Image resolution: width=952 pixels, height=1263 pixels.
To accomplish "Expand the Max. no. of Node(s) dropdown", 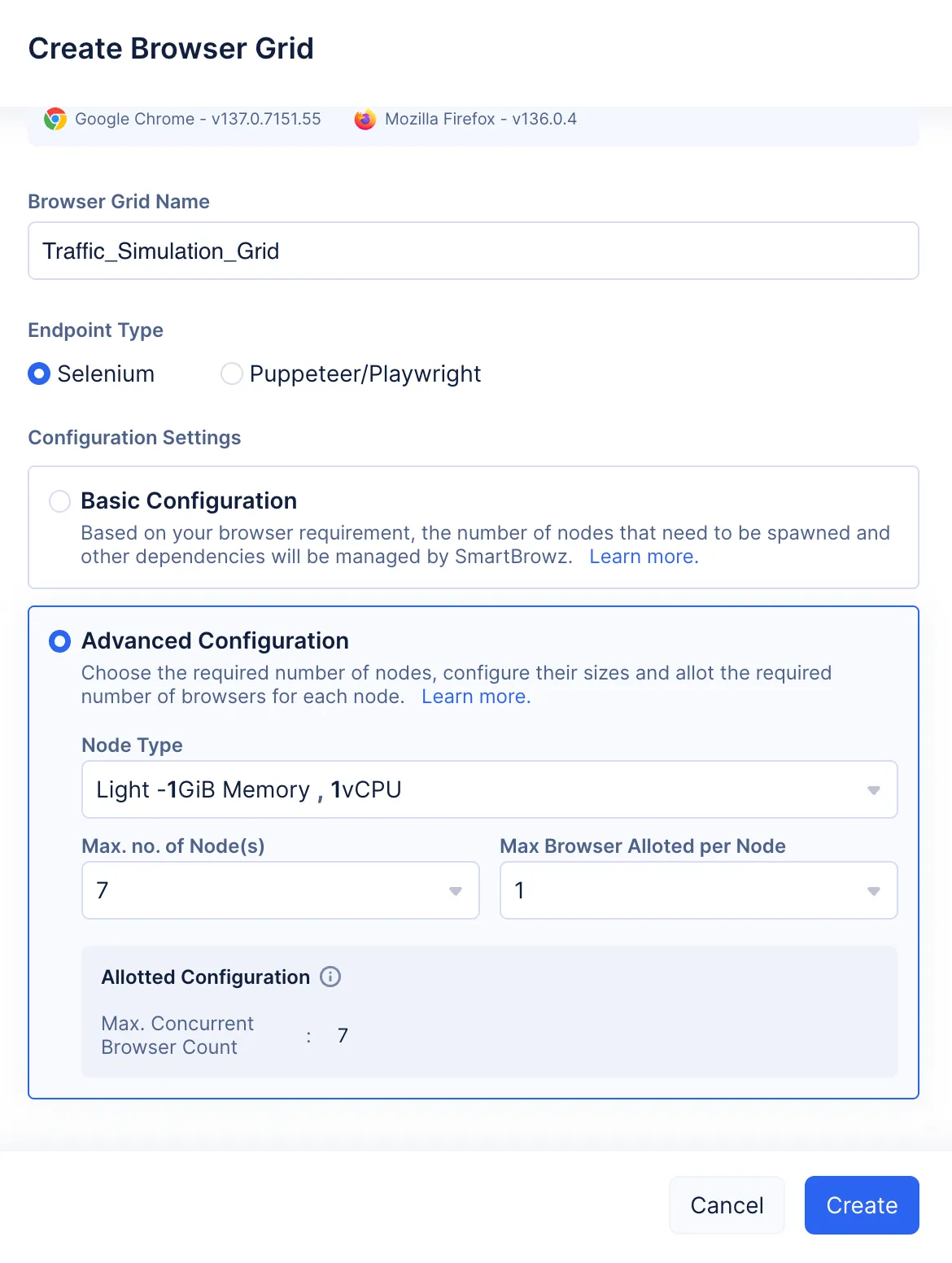I will [x=281, y=890].
